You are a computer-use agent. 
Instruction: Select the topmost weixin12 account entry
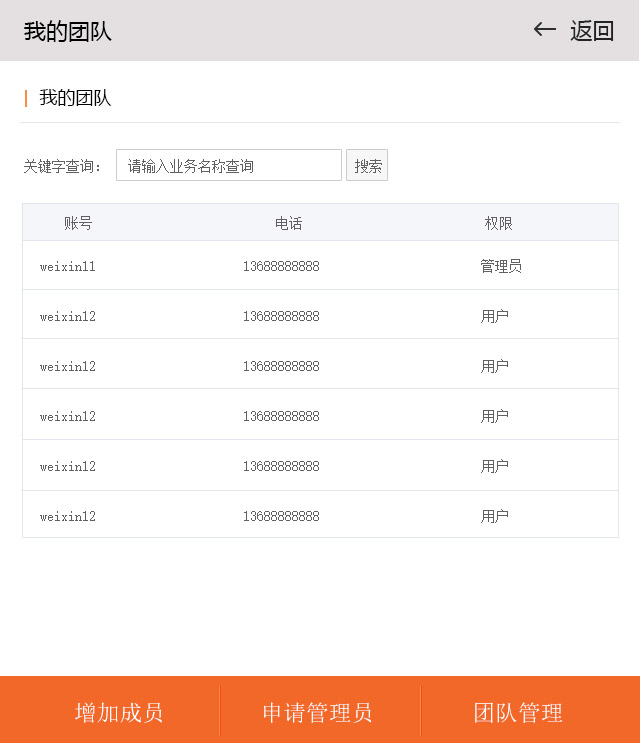(x=68, y=317)
